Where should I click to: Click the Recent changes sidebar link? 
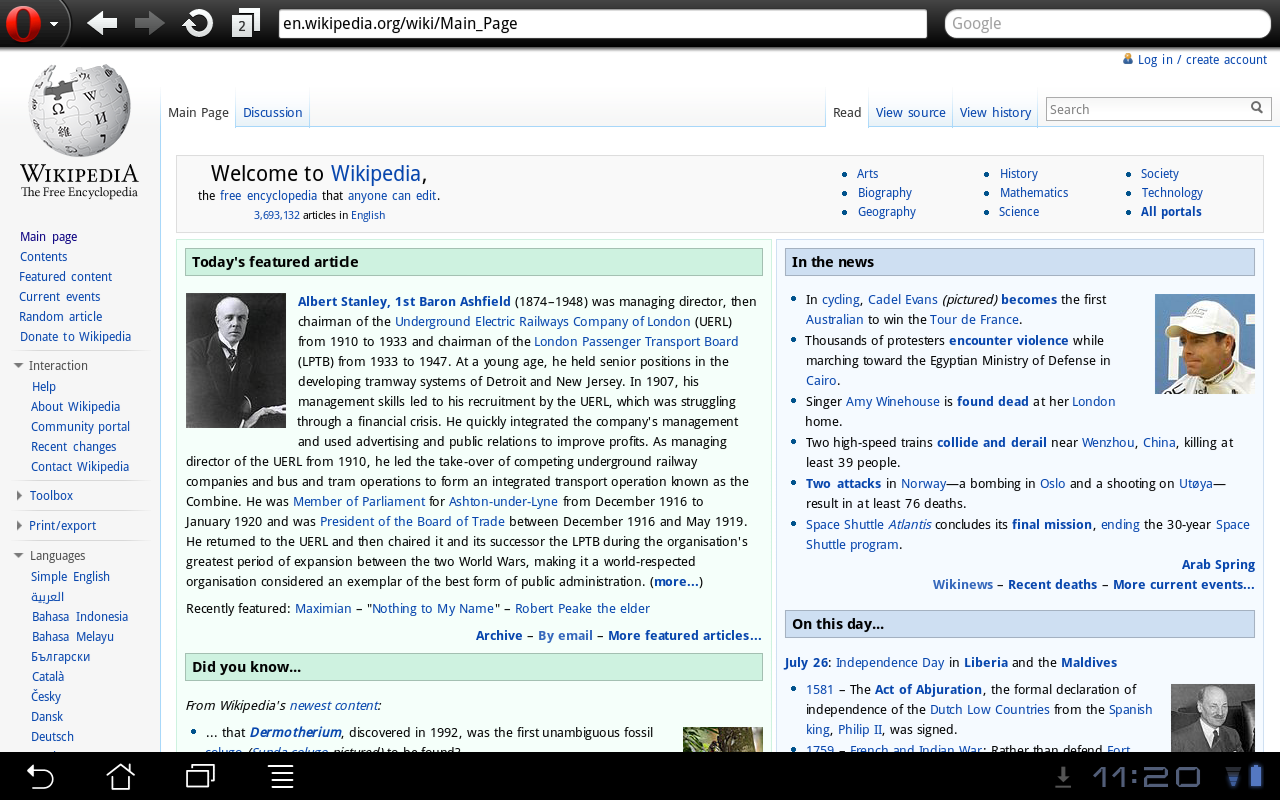(73, 447)
